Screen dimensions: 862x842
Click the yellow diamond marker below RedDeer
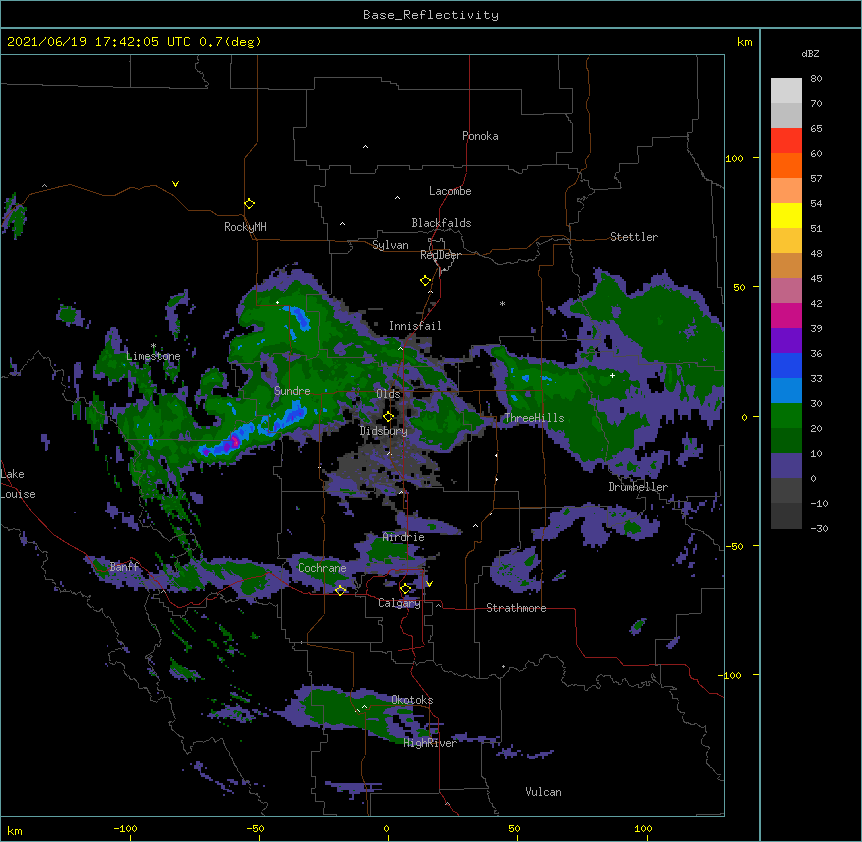(425, 281)
